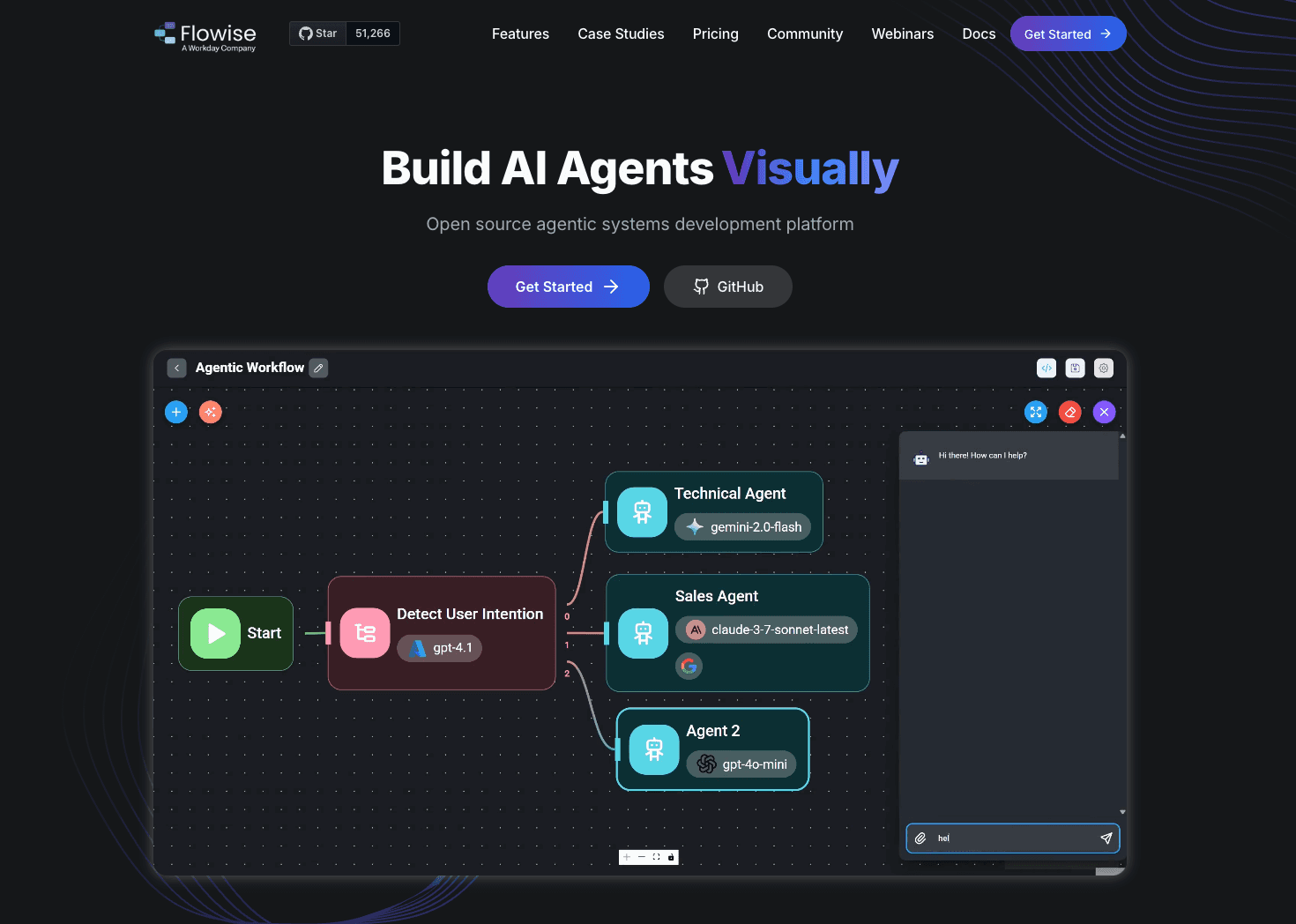The image size is (1296, 924).
Task: Click the claude-3-7-sonnet-latest model chip
Action: coord(766,630)
